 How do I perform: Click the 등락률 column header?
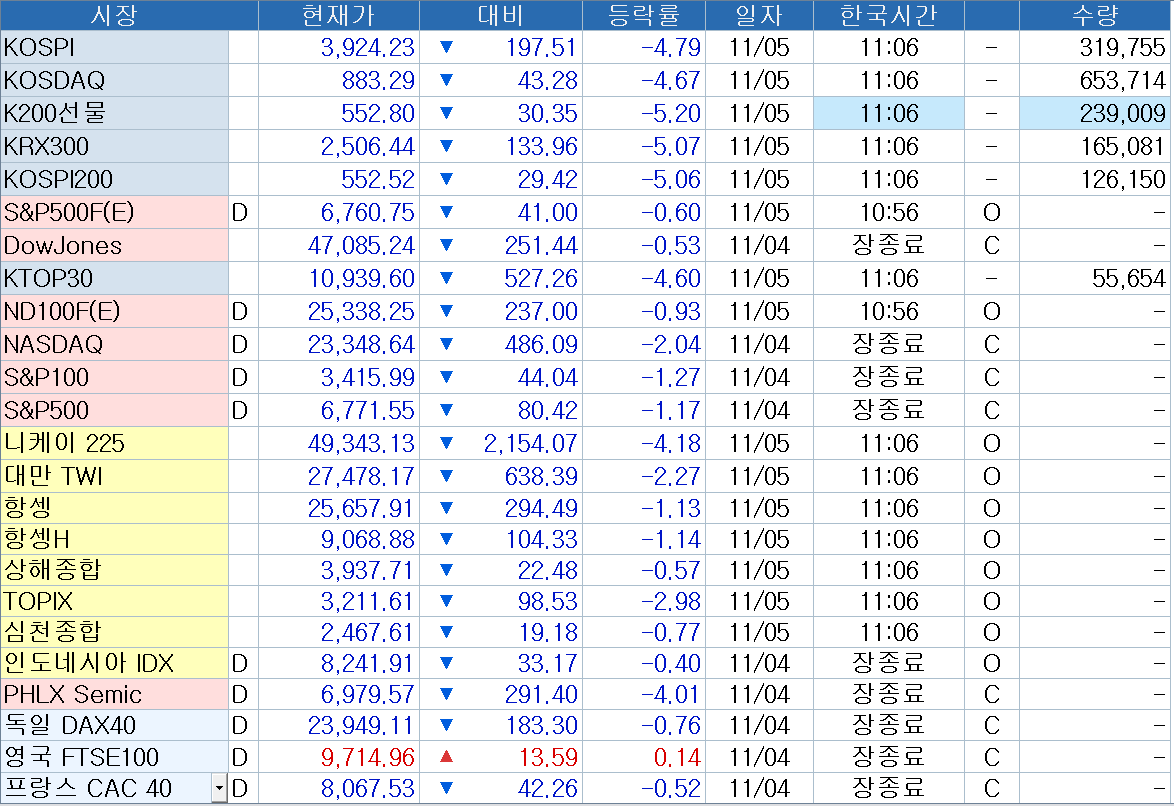pos(643,15)
